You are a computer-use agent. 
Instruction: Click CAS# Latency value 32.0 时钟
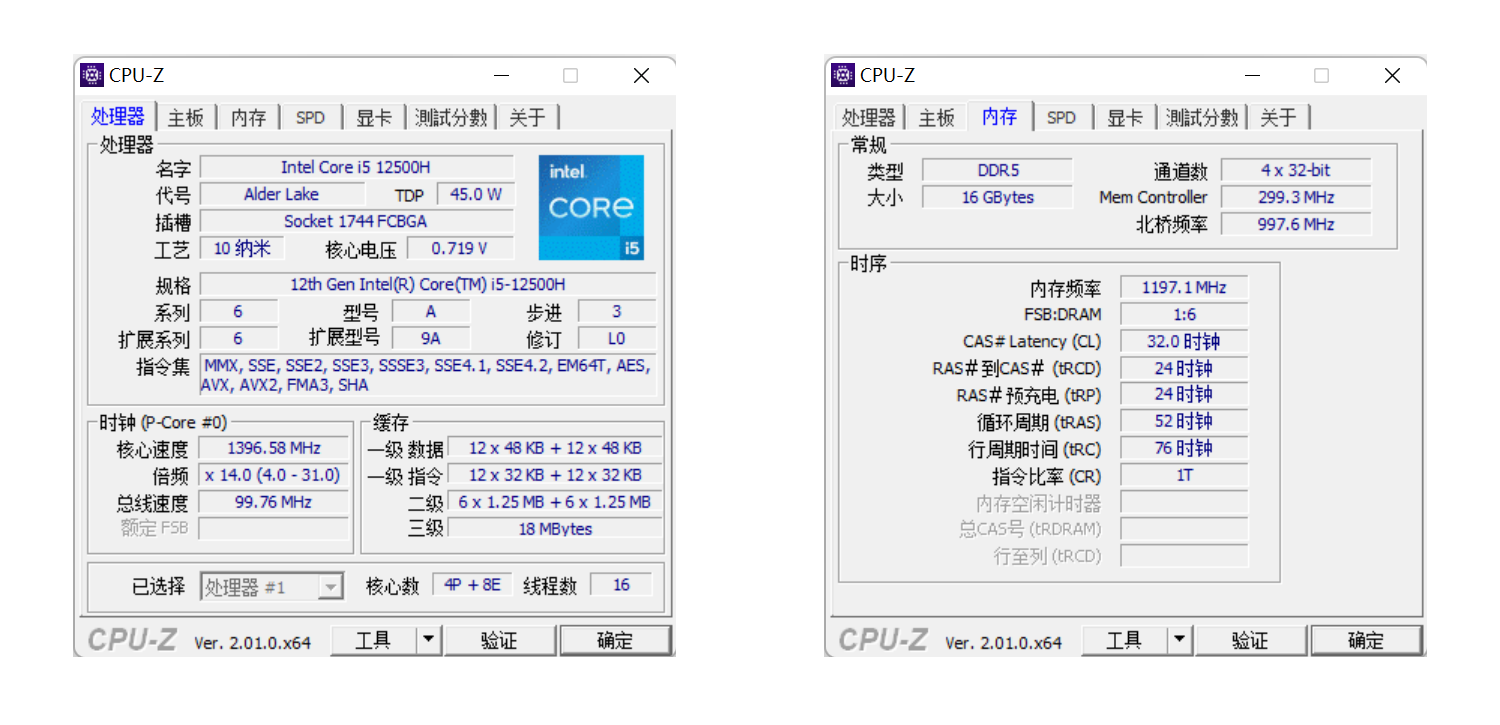(x=1184, y=341)
